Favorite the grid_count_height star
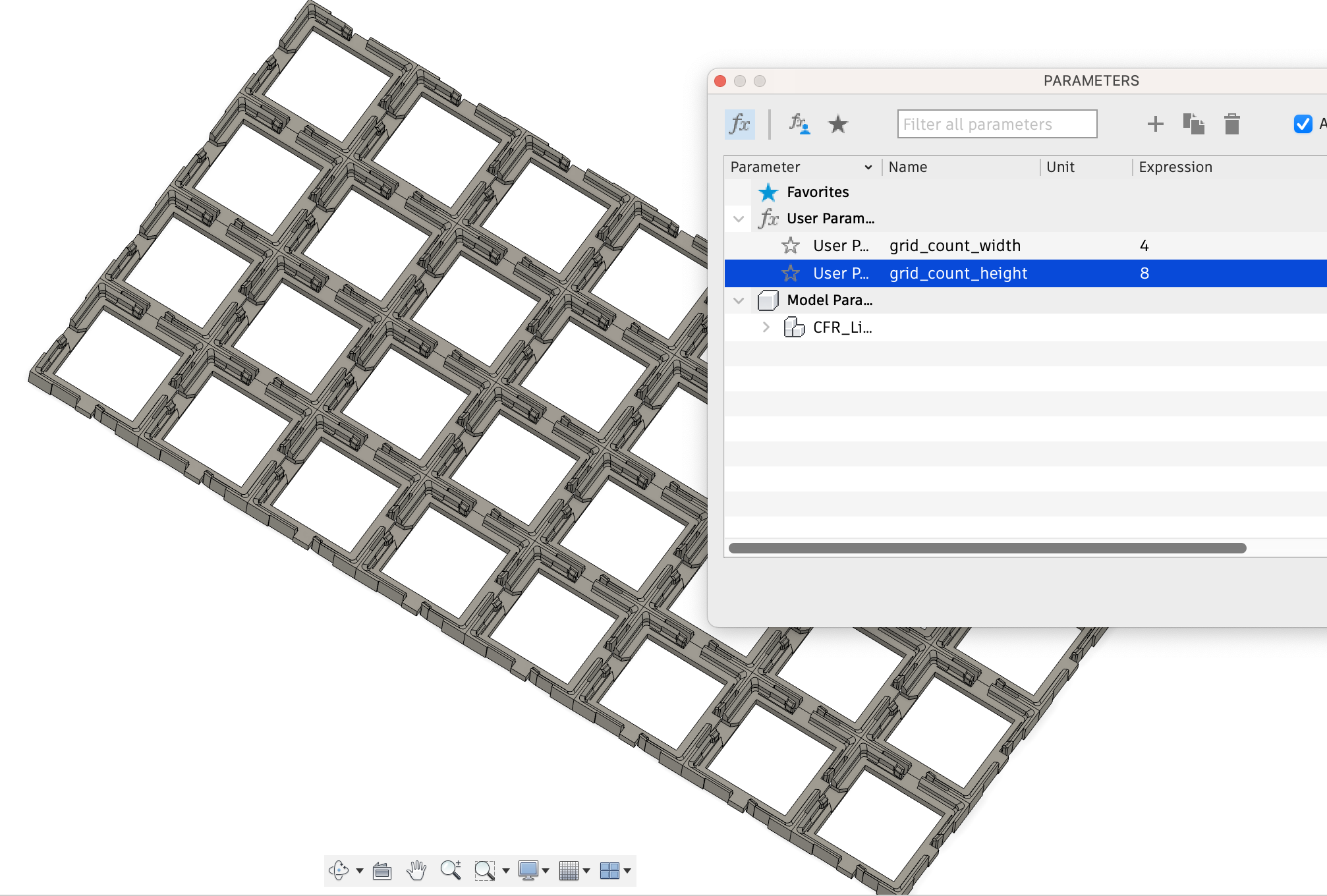 pyautogui.click(x=790, y=273)
